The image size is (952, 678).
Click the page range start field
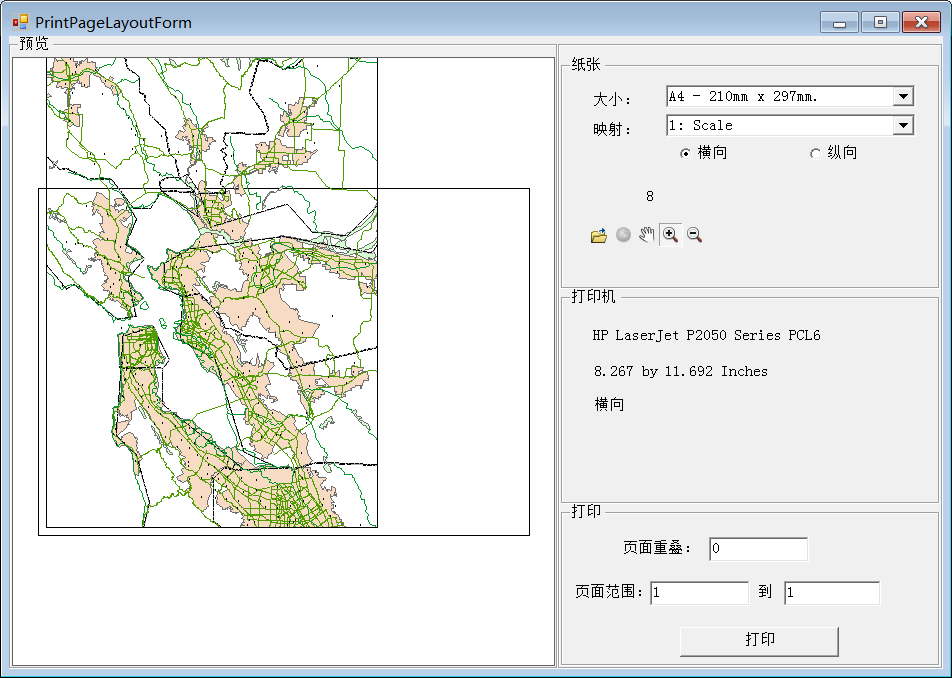click(x=699, y=593)
